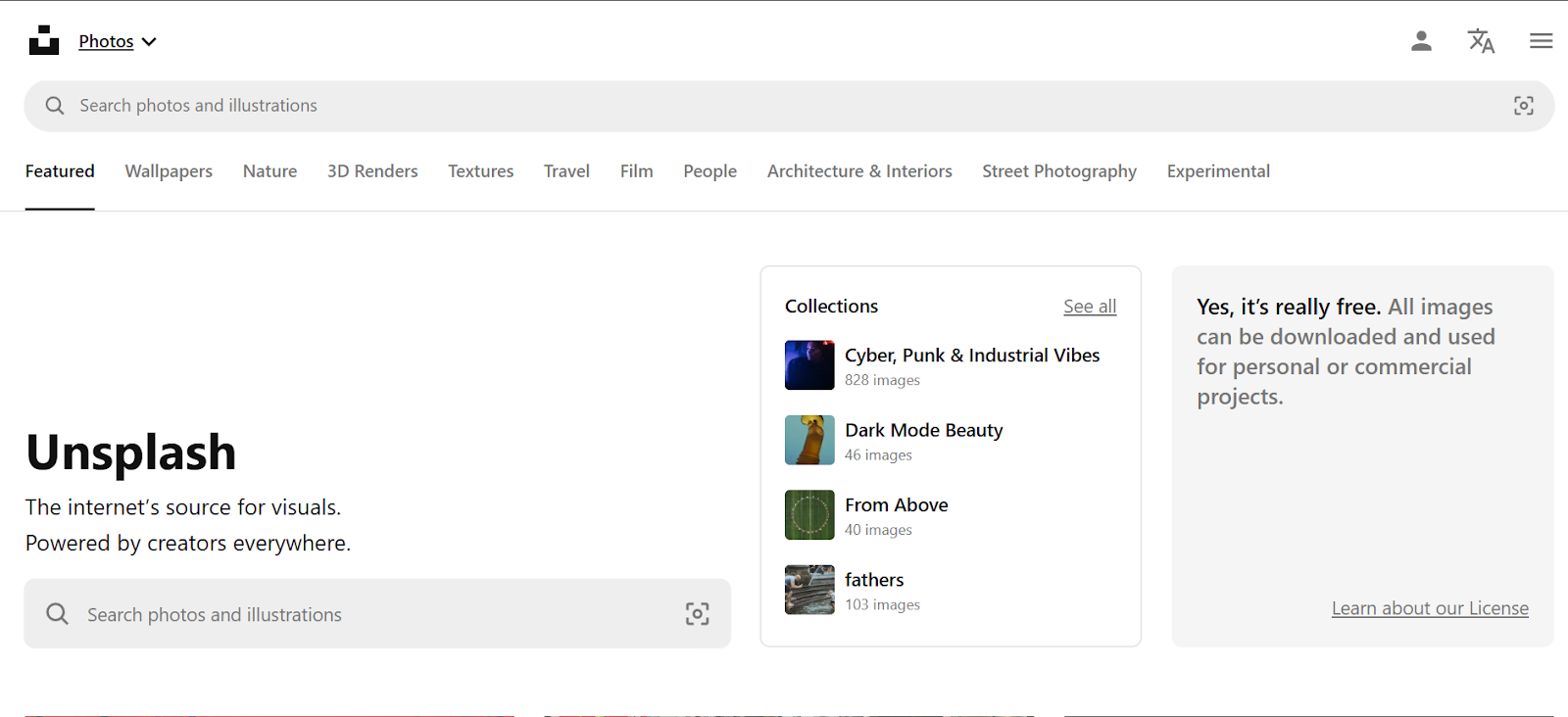The height and width of the screenshot is (717, 1568).
Task: Click the '40 images' text
Action: 878,530
